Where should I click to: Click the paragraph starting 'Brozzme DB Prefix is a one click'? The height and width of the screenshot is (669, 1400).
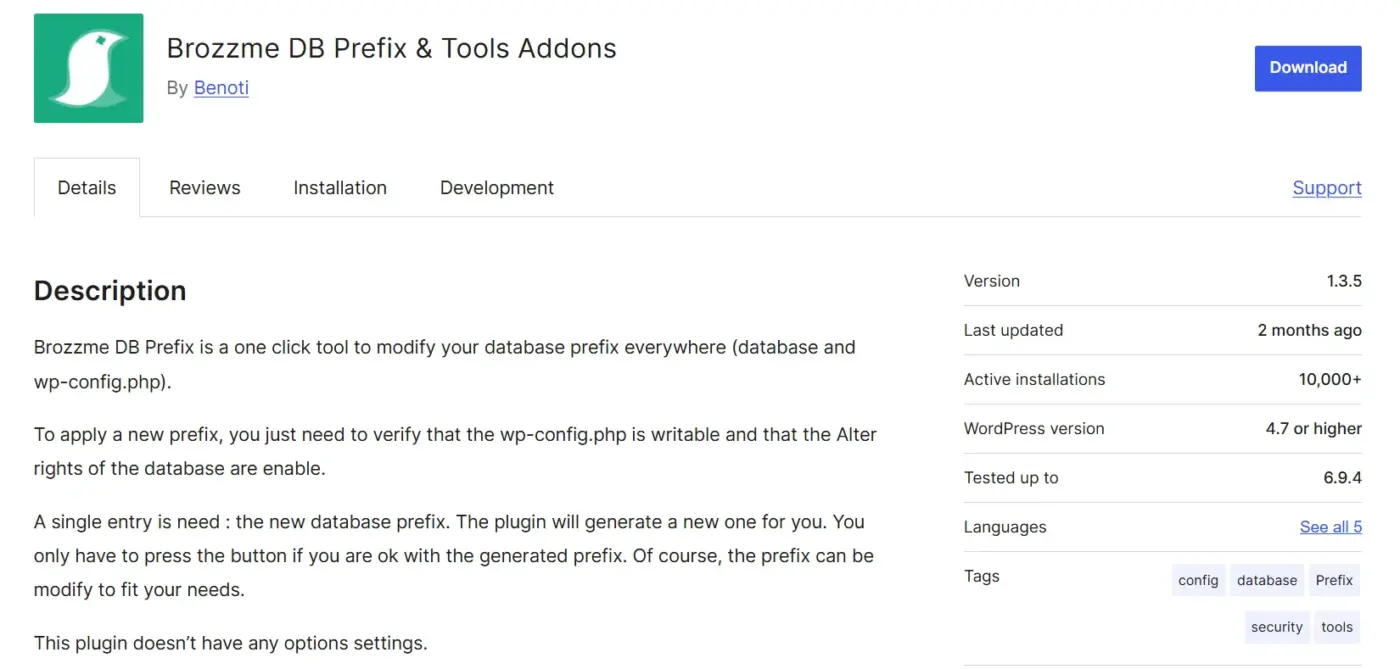pos(445,365)
